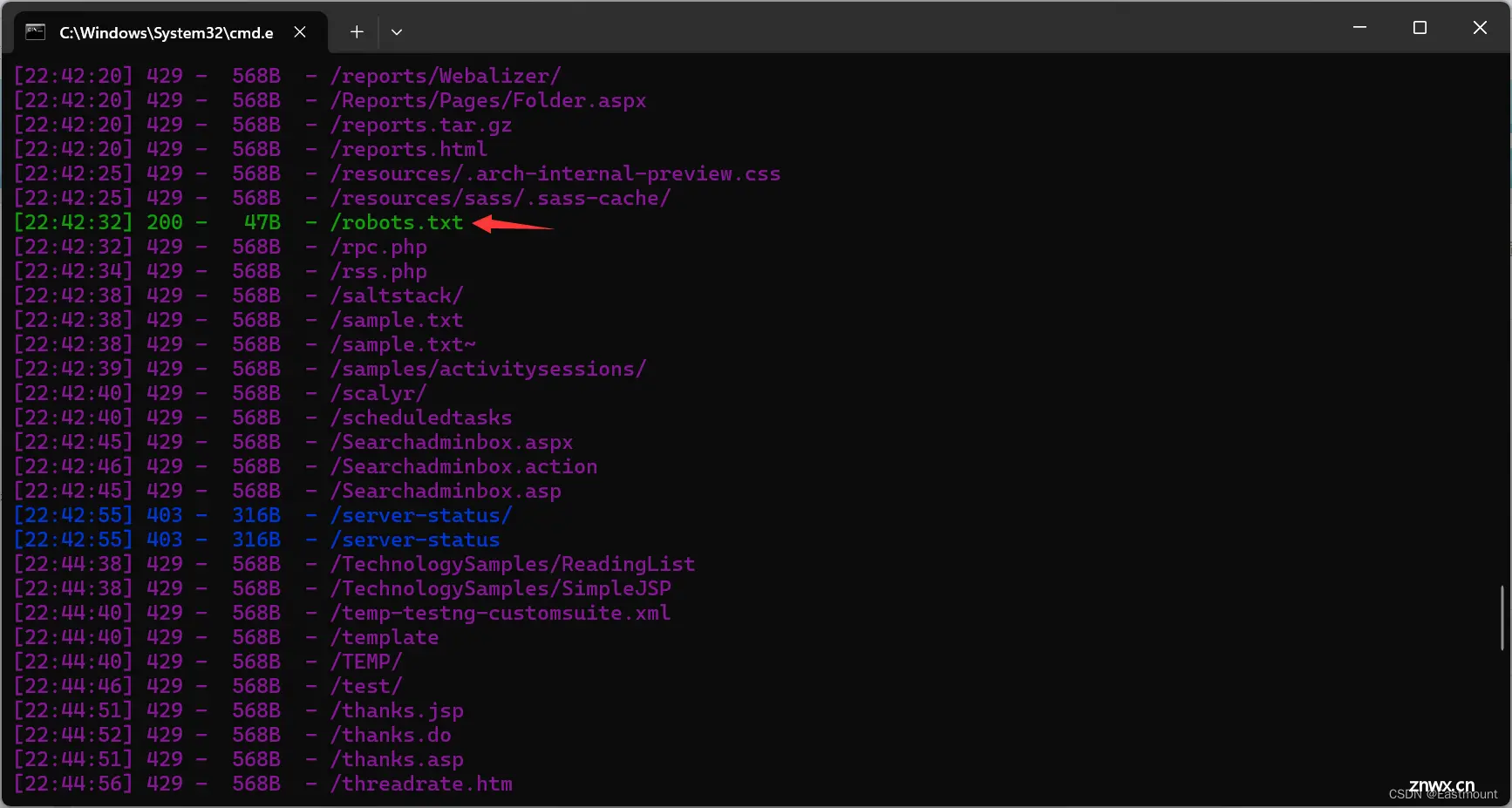Click the 316B size for /server-status
Screen dimensions: 1512x808
click(256, 540)
